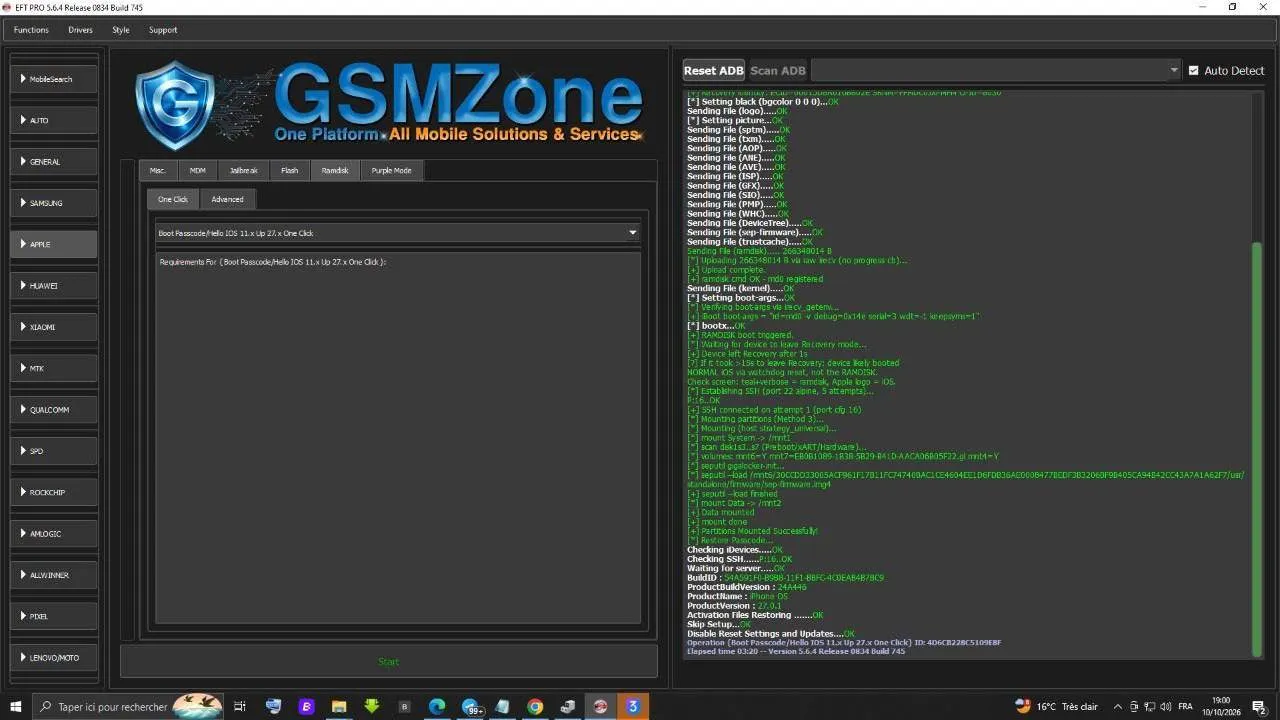This screenshot has height=720, width=1280.
Task: Select the APPLE sidebar section
Action: 54,244
